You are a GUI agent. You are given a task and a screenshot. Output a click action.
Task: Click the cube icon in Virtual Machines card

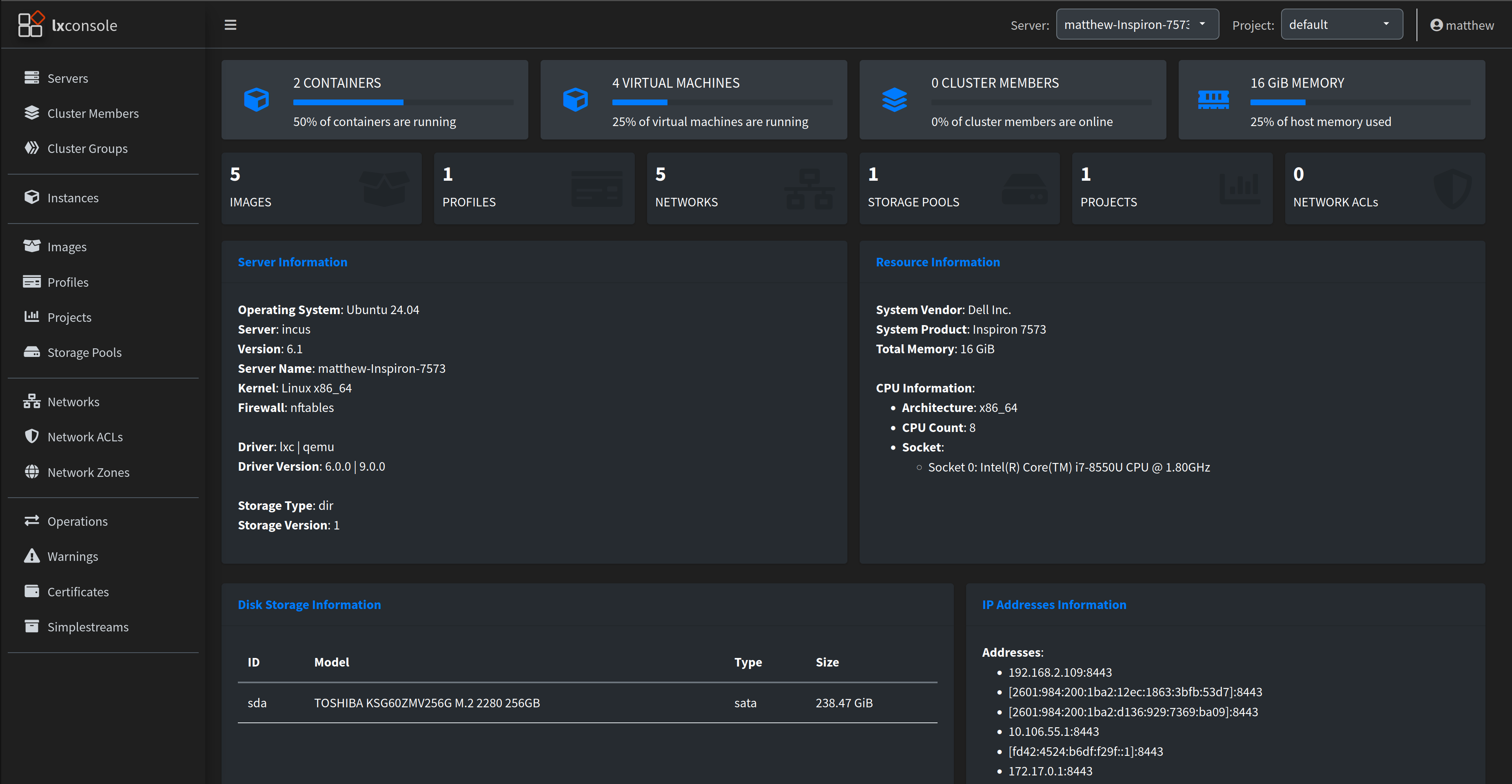(x=575, y=100)
